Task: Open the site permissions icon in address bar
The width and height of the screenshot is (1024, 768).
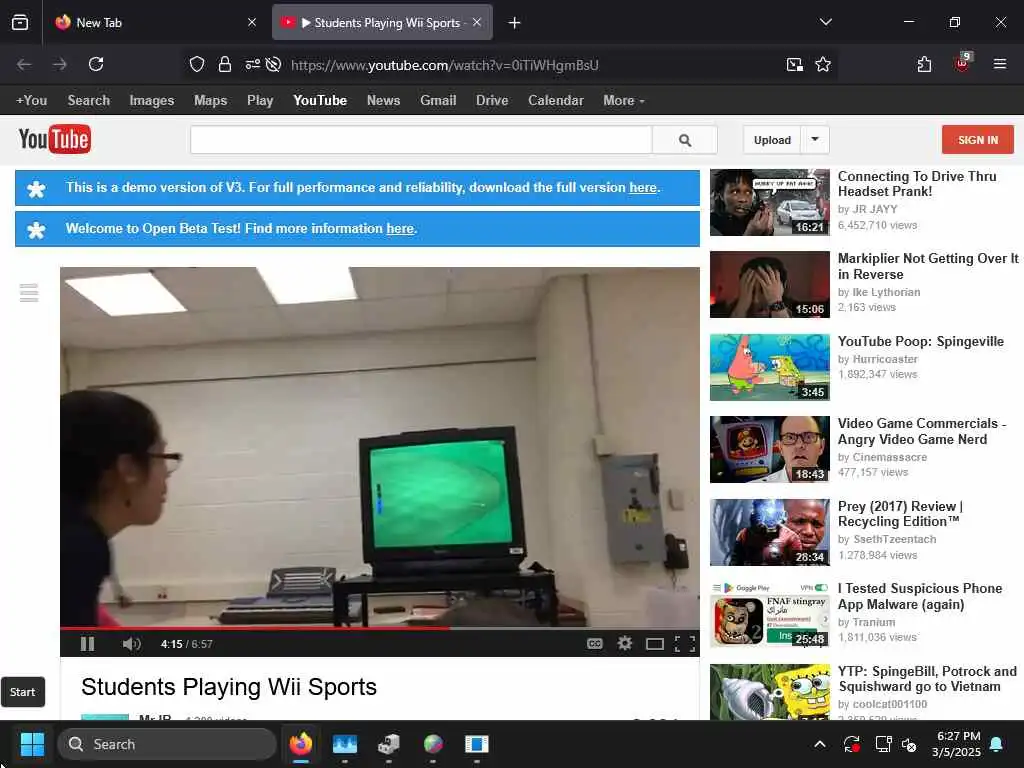Action: coord(253,64)
